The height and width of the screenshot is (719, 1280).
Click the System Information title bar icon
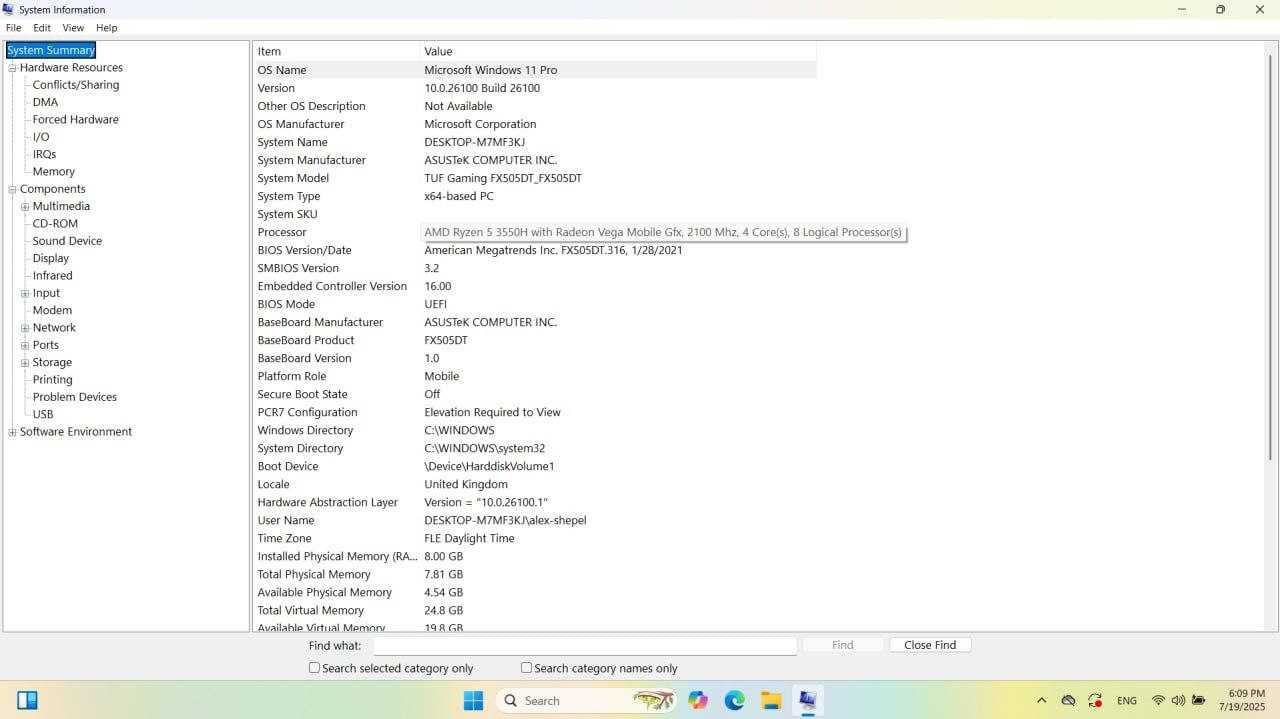pos(9,9)
